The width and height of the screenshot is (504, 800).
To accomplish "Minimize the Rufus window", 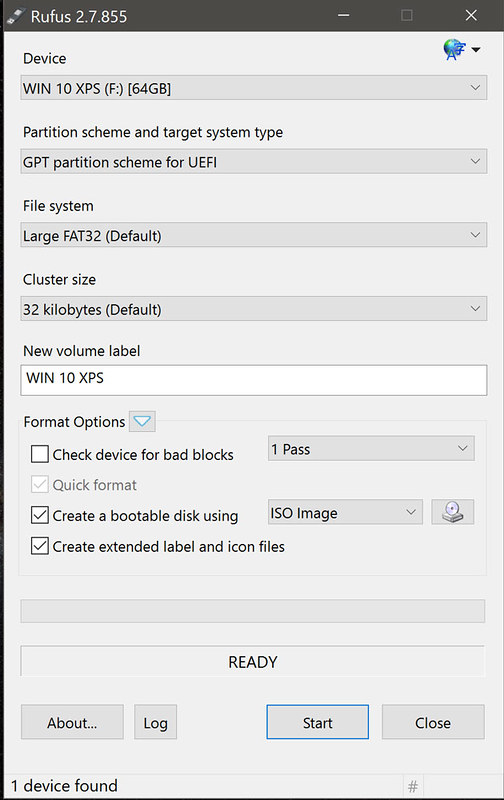I will point(344,15).
